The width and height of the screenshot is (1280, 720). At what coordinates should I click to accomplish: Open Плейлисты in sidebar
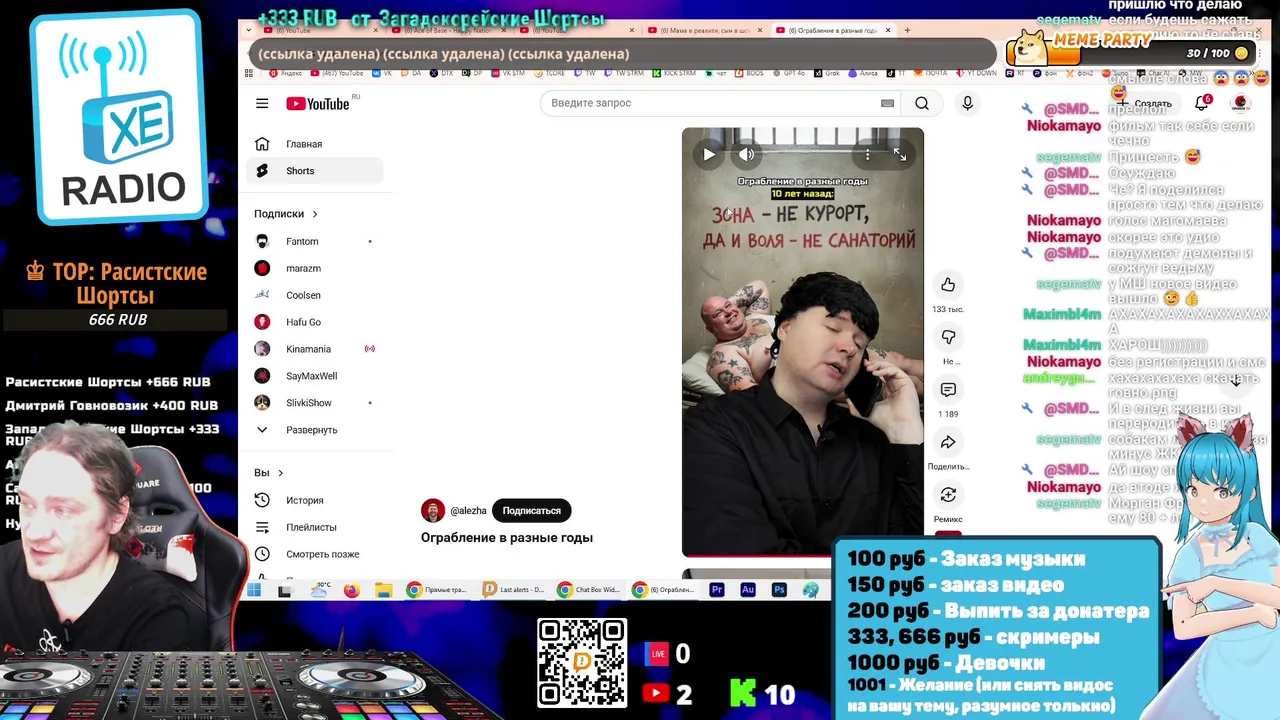coord(314,527)
